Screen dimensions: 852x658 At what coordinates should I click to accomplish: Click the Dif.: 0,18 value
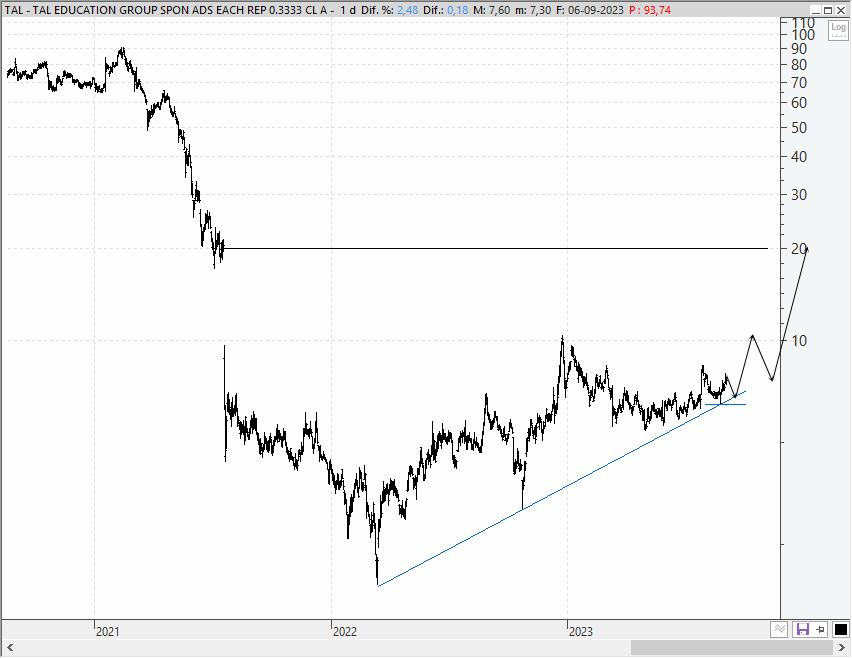(x=446, y=10)
